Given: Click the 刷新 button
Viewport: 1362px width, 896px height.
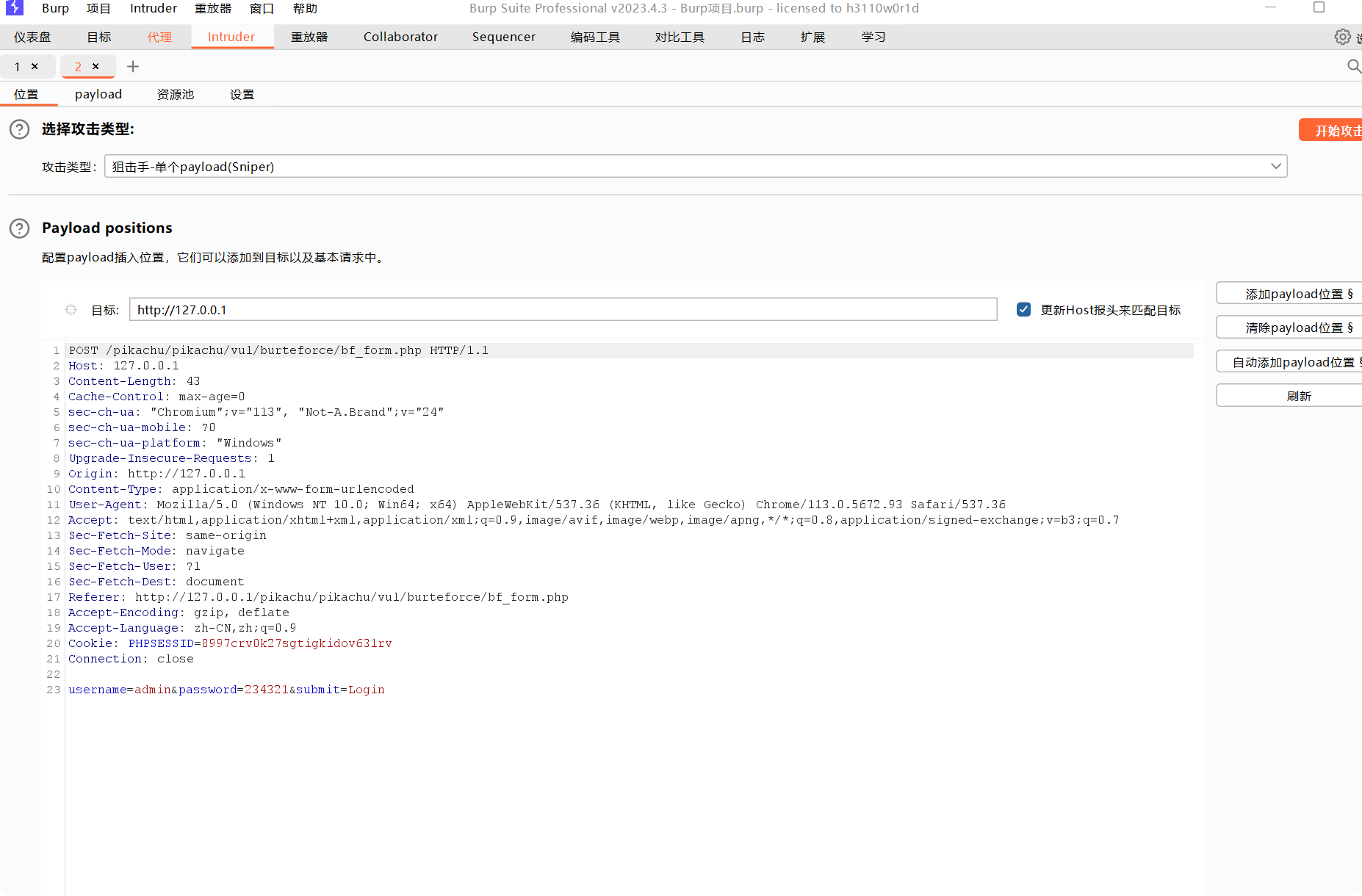Looking at the screenshot, I should point(1291,396).
